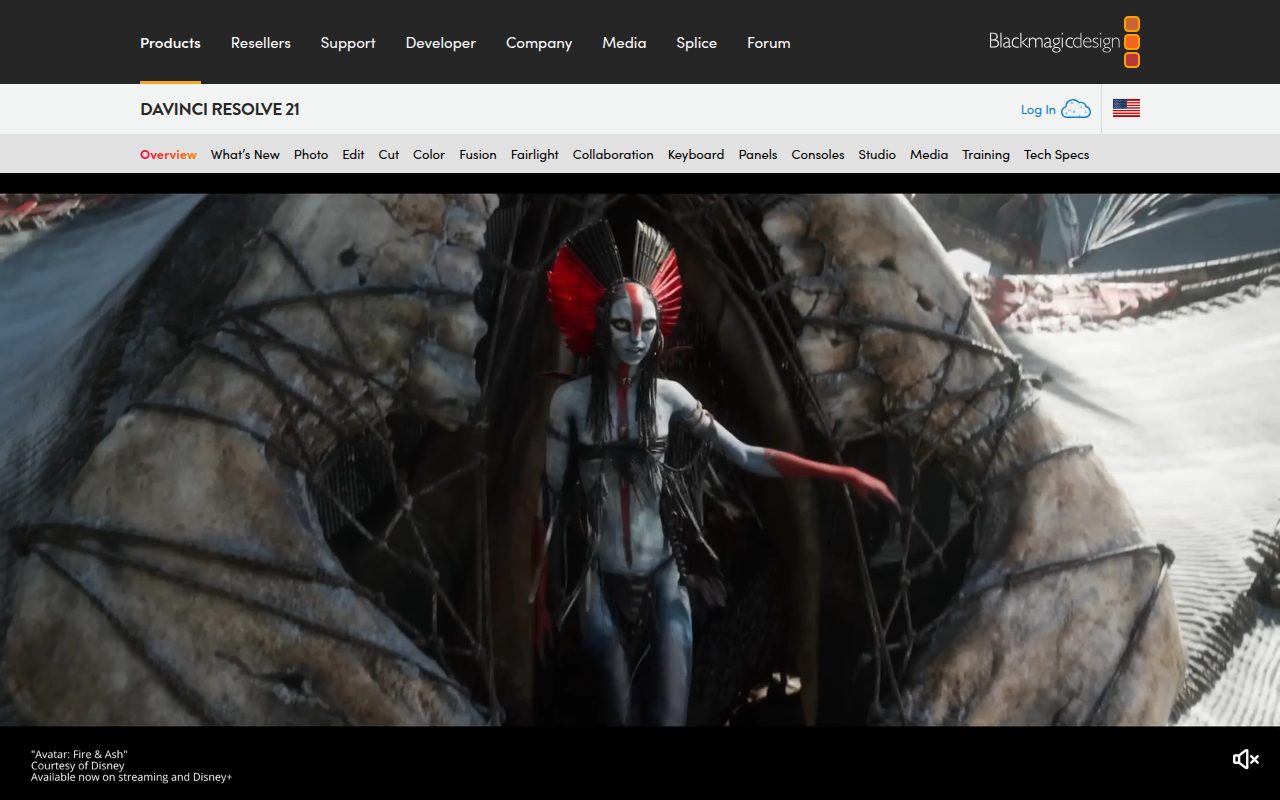Open the Fusion tab

coord(478,155)
